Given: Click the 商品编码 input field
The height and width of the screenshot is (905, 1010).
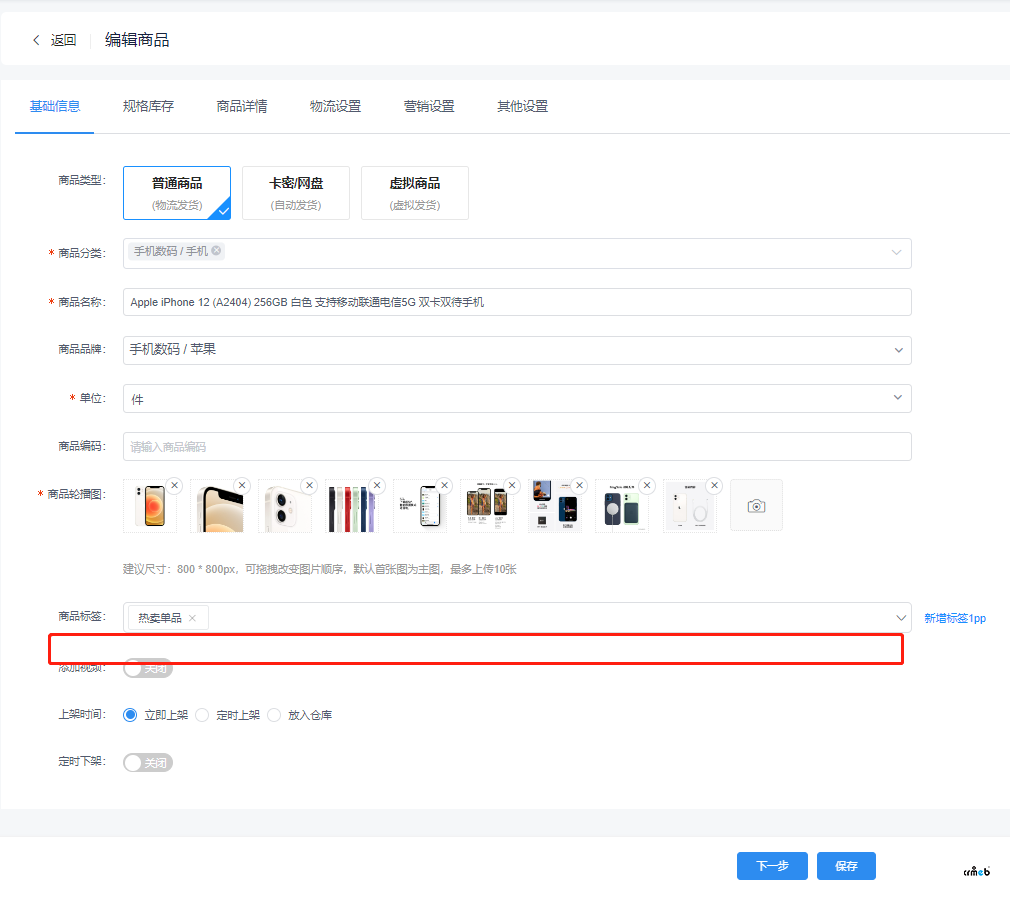Looking at the screenshot, I should [517, 446].
